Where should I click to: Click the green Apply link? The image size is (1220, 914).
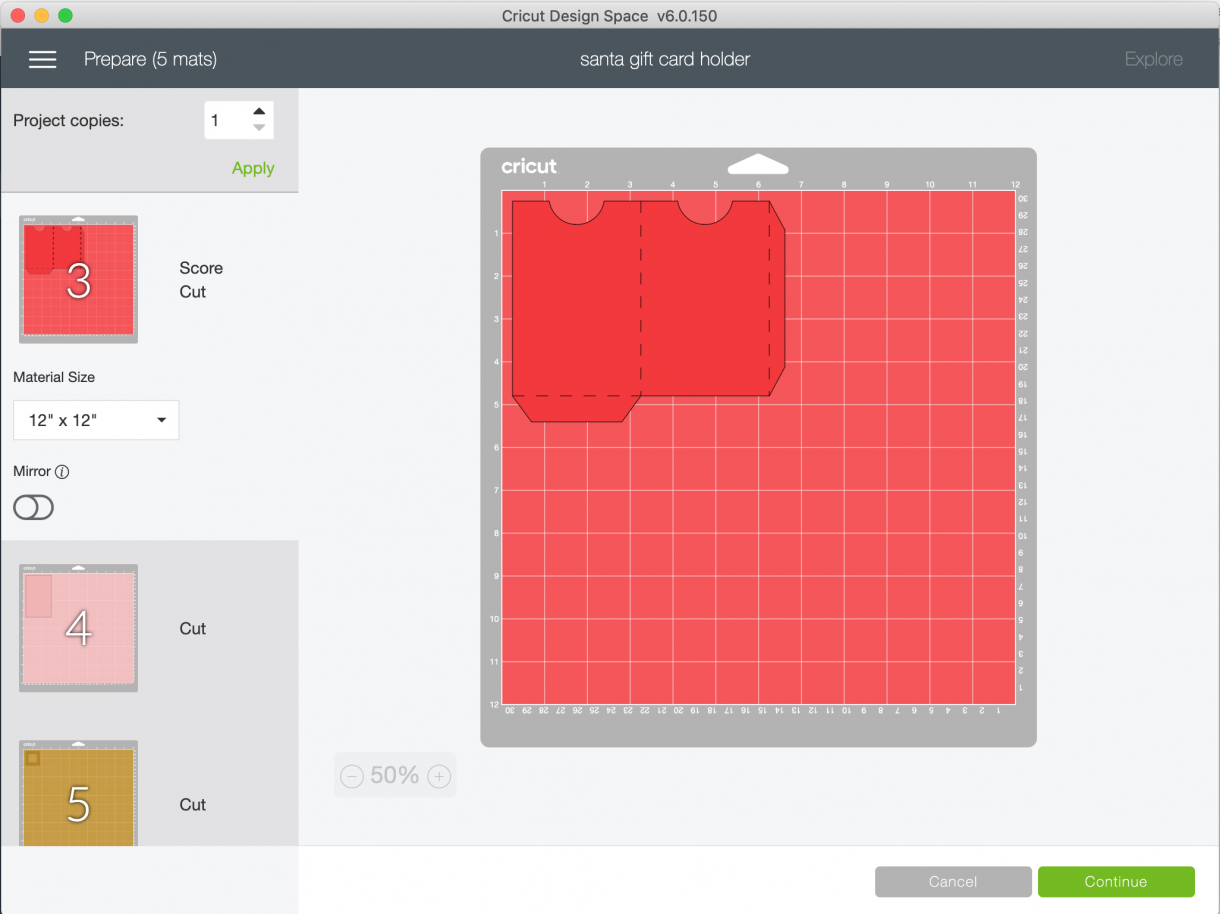pyautogui.click(x=253, y=168)
